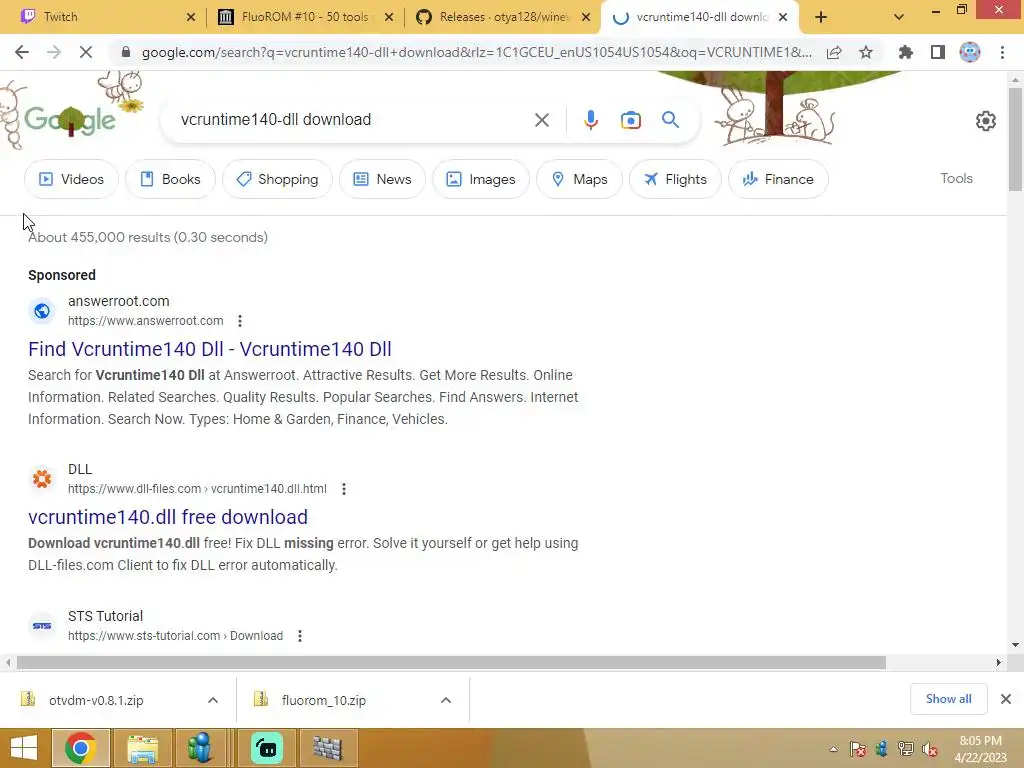Expand options for fluorom_10.zip download
1024x768 pixels.
point(445,700)
